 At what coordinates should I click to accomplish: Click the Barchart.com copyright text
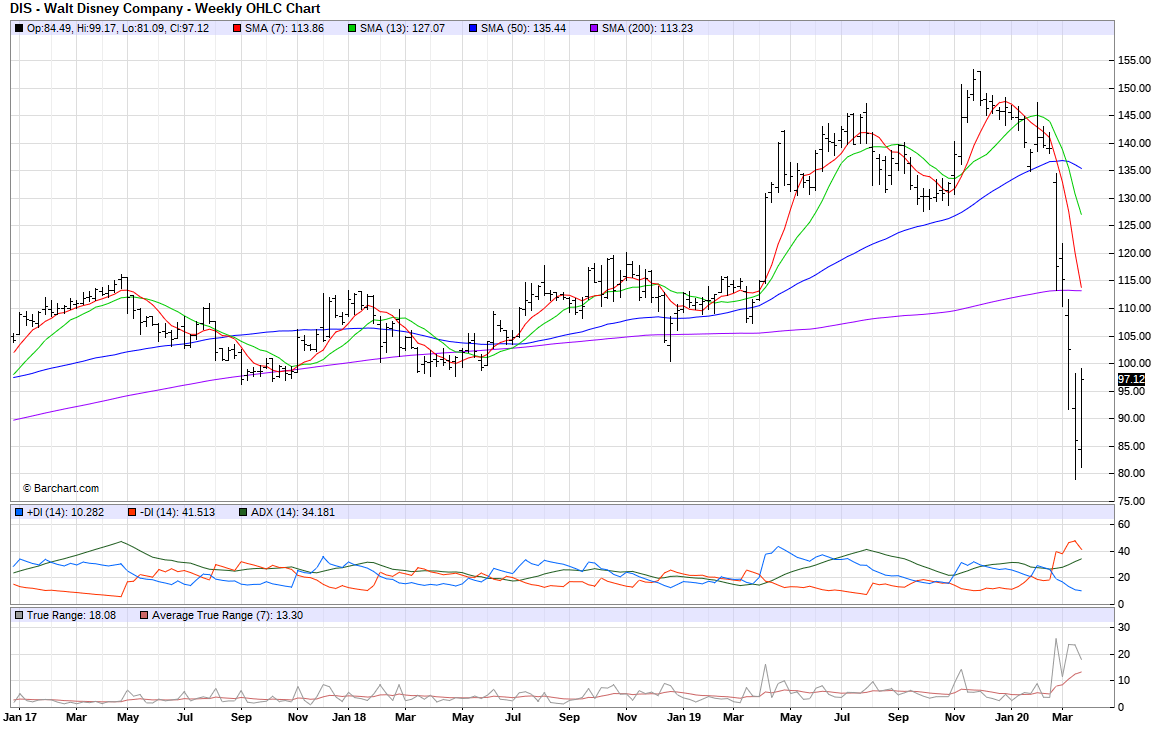60,489
